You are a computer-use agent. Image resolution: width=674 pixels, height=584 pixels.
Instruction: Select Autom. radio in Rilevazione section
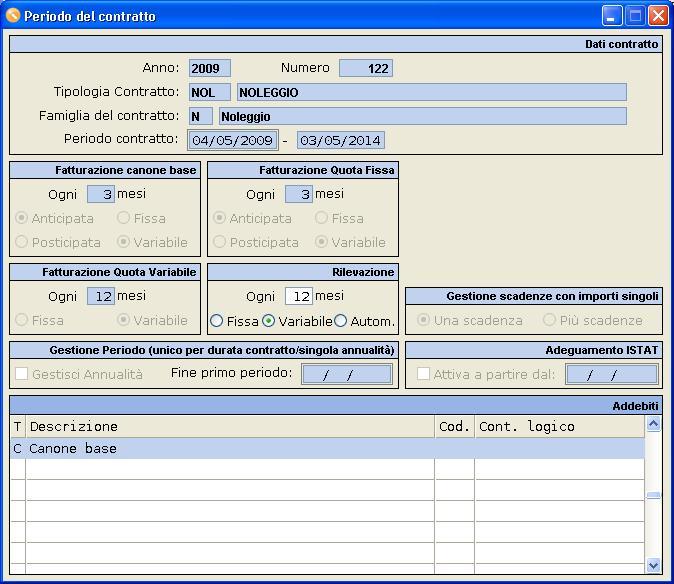340,321
